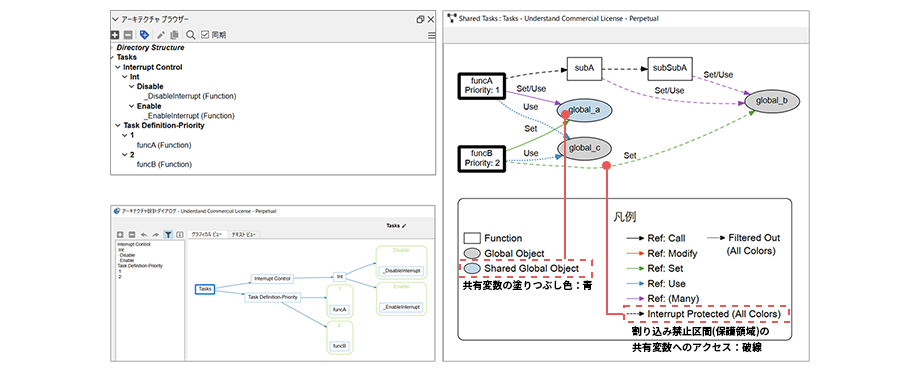920x371 pixels.
Task: Expand the Directory Structure node
Action: point(111,48)
